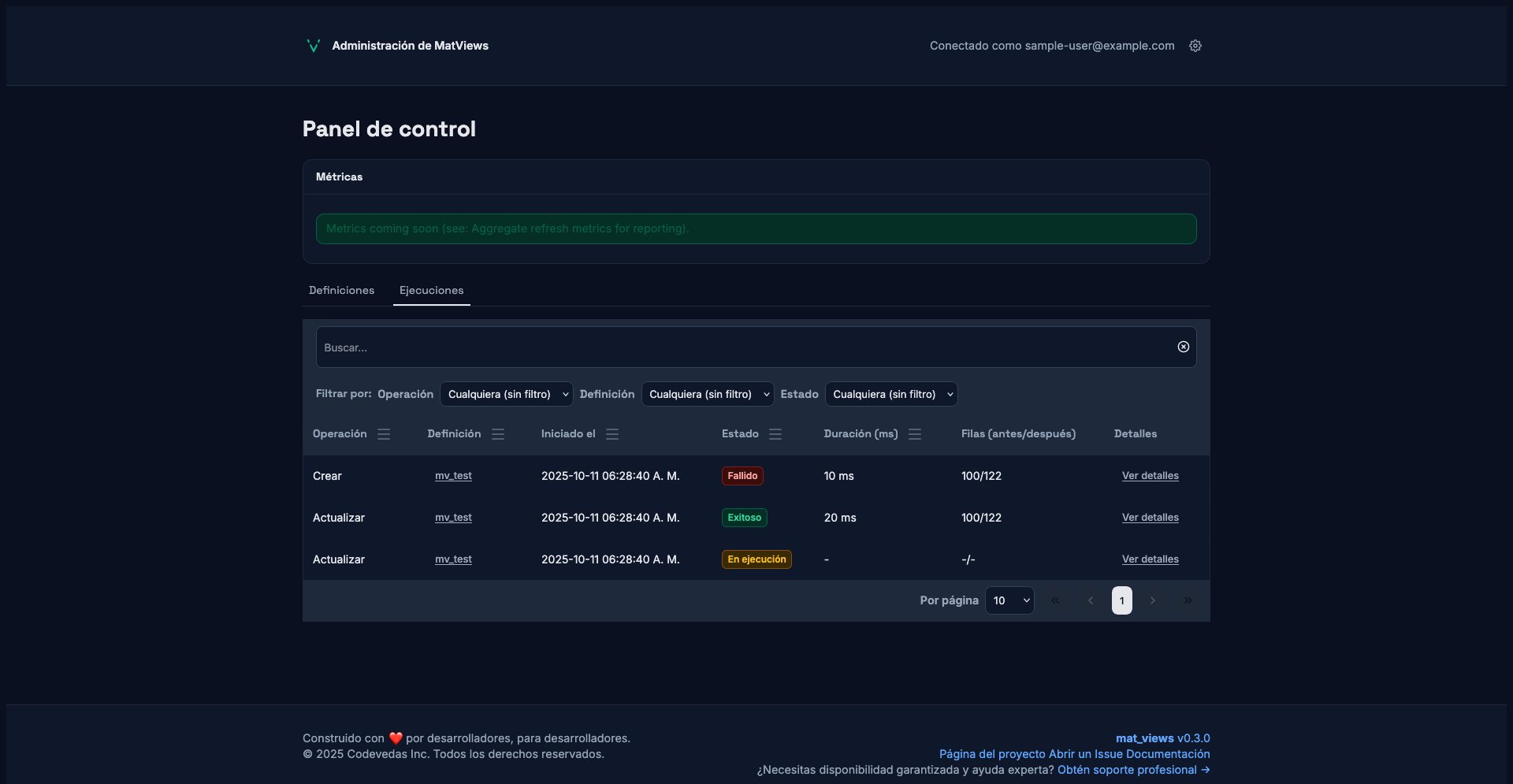This screenshot has height=784, width=1513.
Task: Click the Obtén soporte profesional link
Action: [1133, 770]
